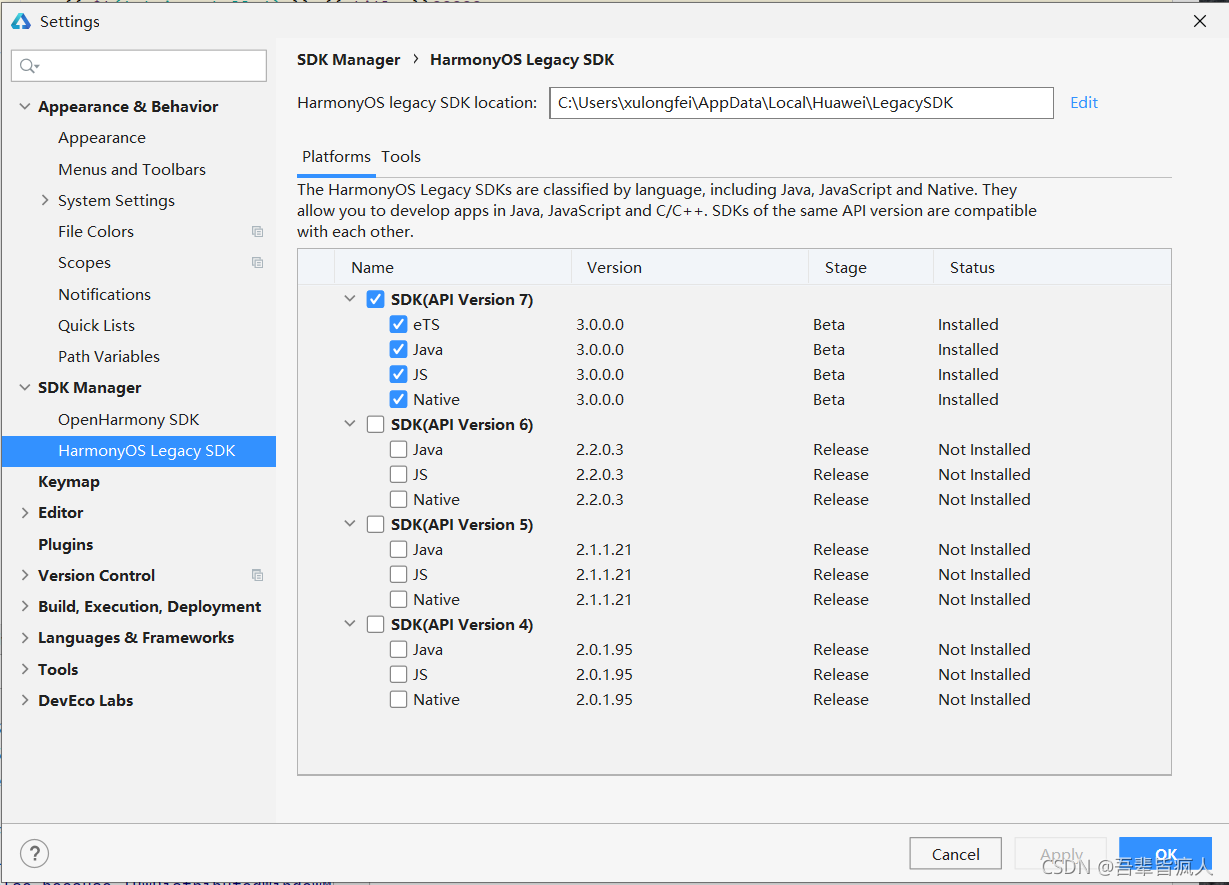The width and height of the screenshot is (1229, 885).
Task: Click SDK Manager breadcrumb link
Action: 349,60
